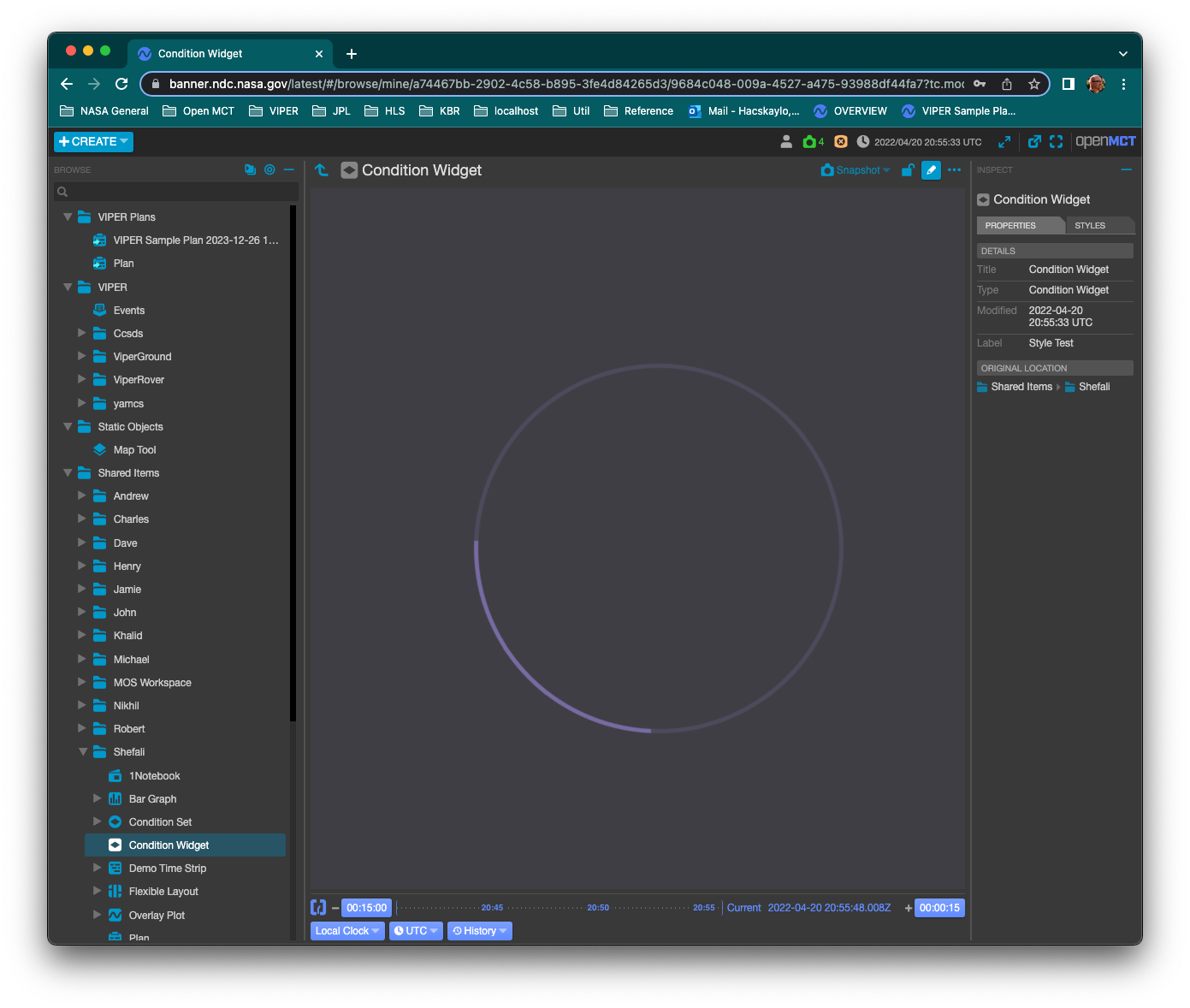
Task: Collapse the Shared Items folder
Action: coord(68,472)
